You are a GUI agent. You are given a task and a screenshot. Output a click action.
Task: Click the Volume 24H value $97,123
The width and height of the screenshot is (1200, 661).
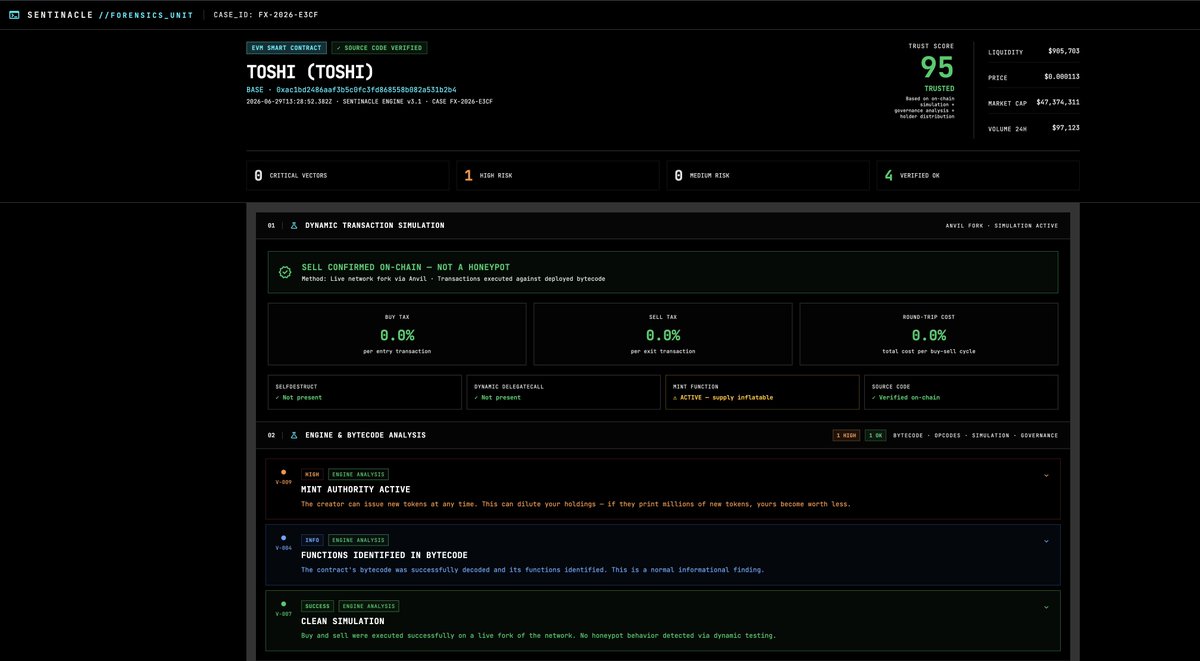tap(1065, 127)
